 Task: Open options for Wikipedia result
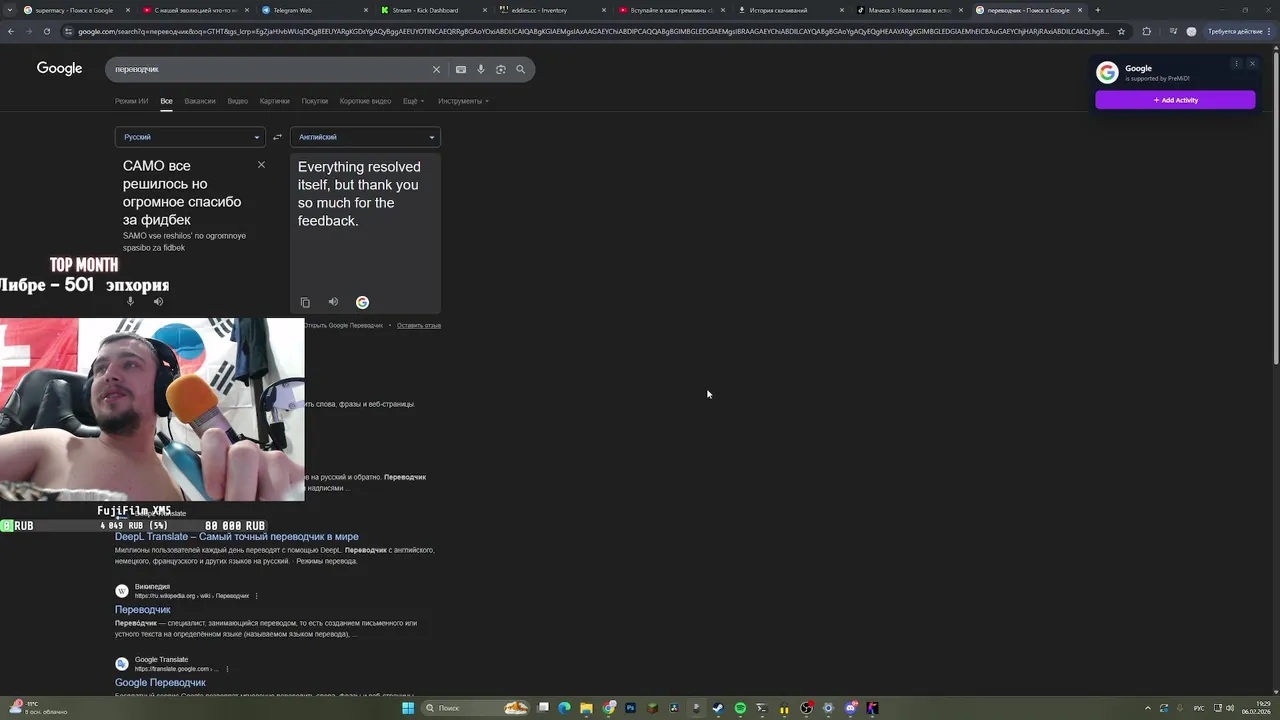coord(256,596)
